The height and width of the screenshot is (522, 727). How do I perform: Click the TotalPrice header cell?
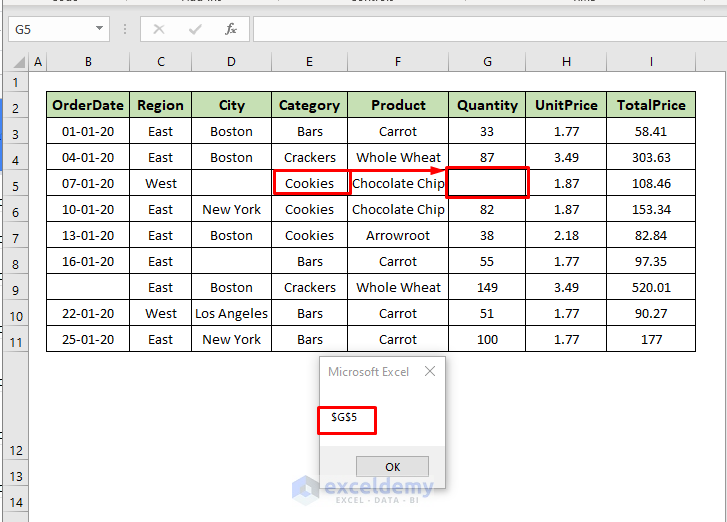pyautogui.click(x=651, y=105)
